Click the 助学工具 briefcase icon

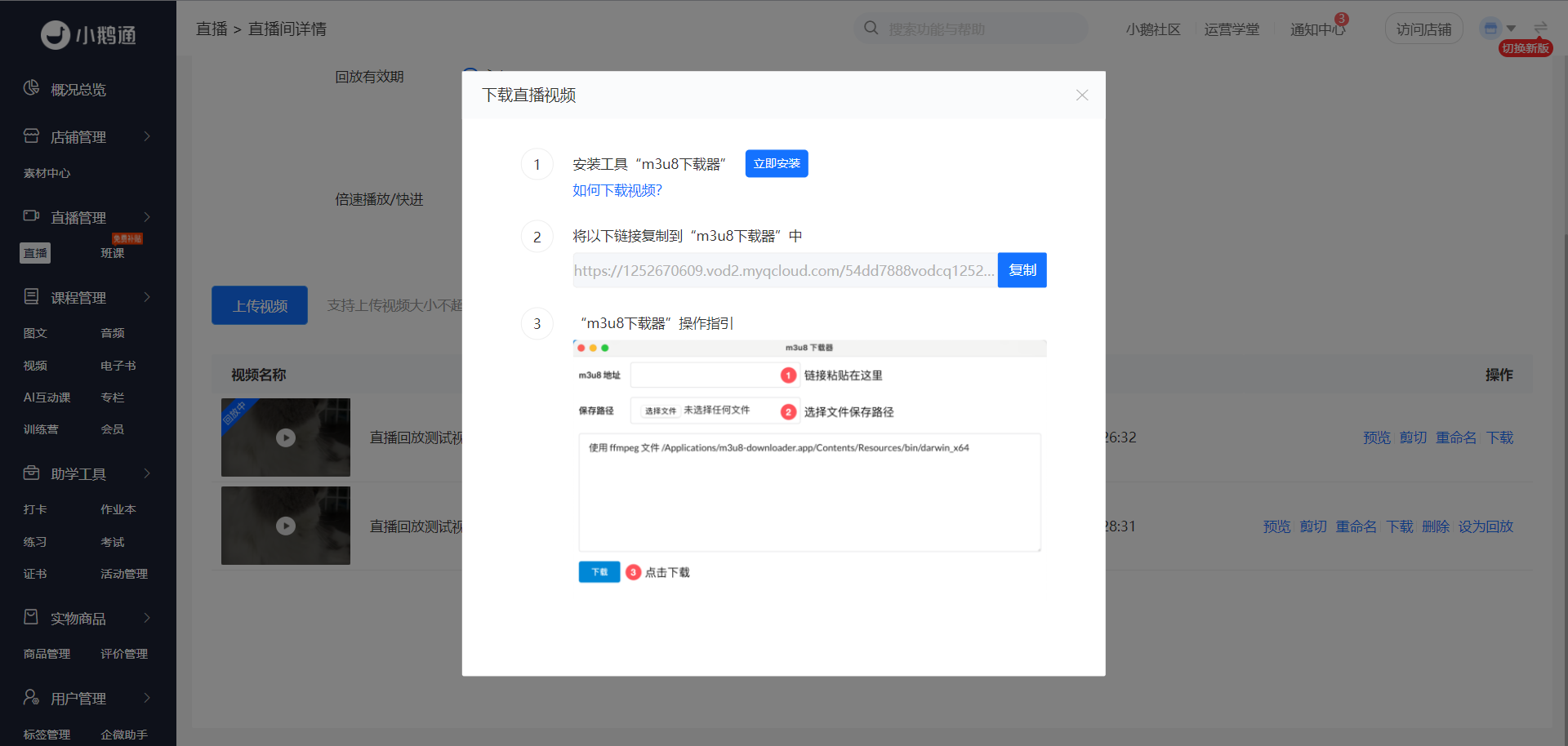[31, 473]
